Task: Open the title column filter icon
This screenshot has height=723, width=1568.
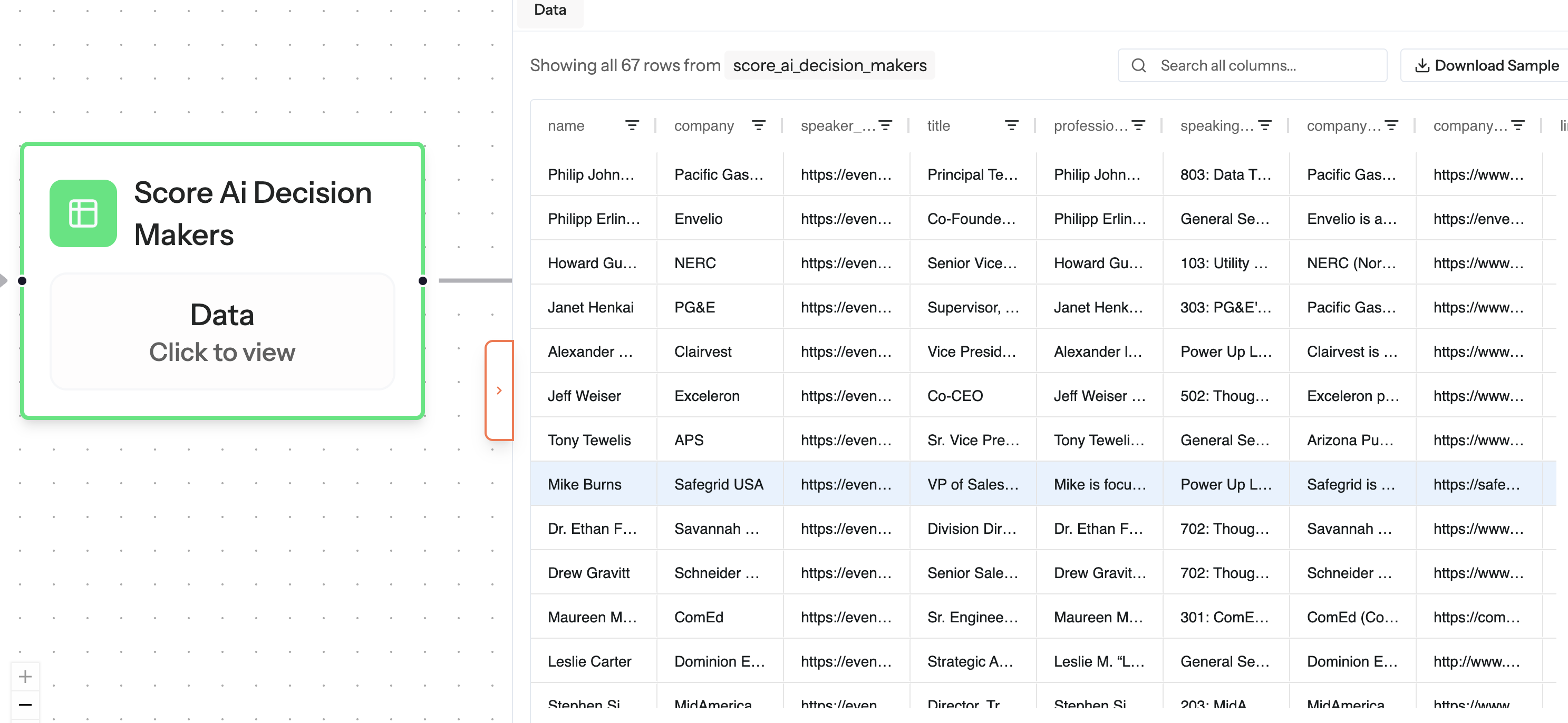Action: tap(1012, 125)
